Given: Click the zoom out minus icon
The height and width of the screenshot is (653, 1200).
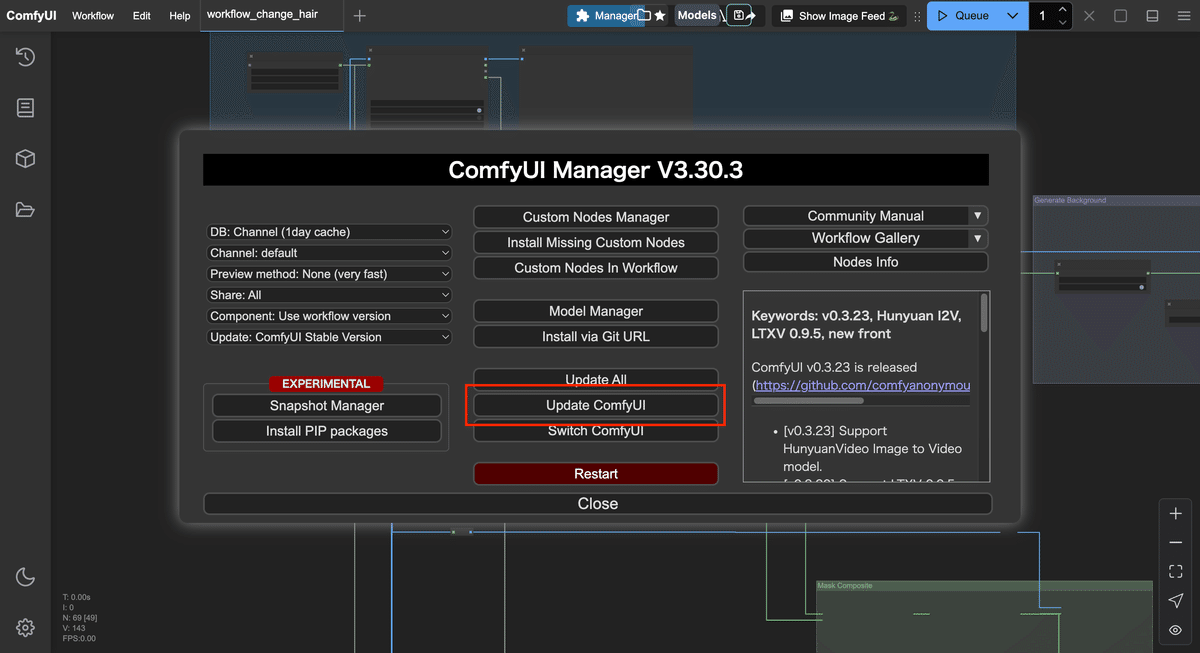Looking at the screenshot, I should tap(1176, 543).
